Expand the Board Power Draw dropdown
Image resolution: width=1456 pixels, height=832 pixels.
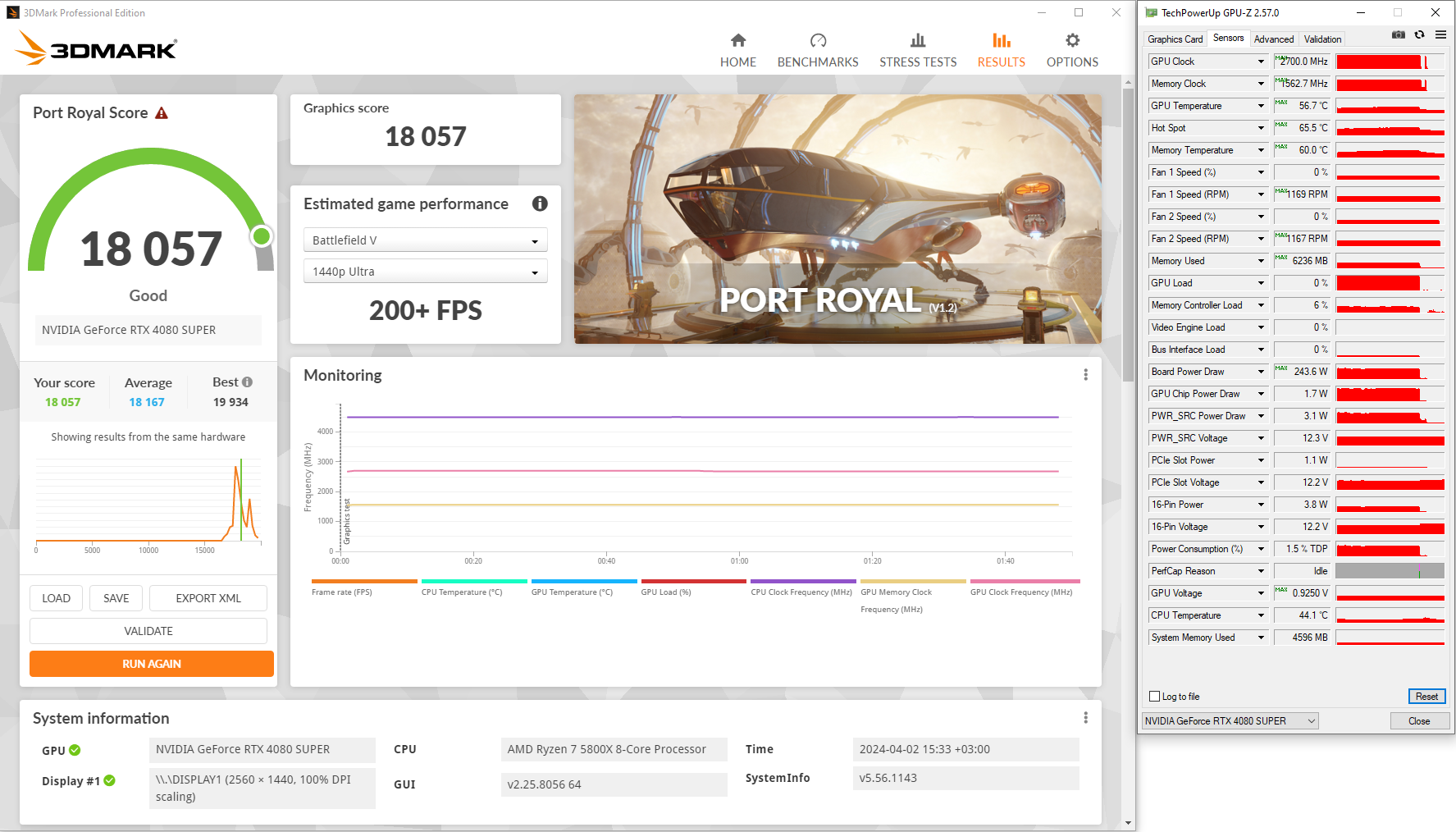click(x=1261, y=372)
